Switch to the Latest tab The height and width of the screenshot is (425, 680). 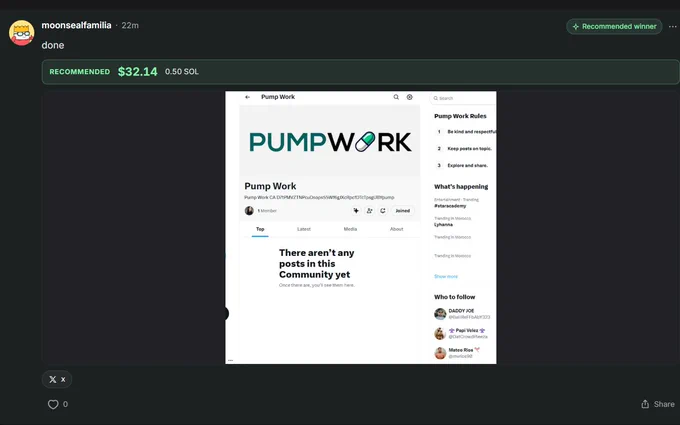coord(304,229)
